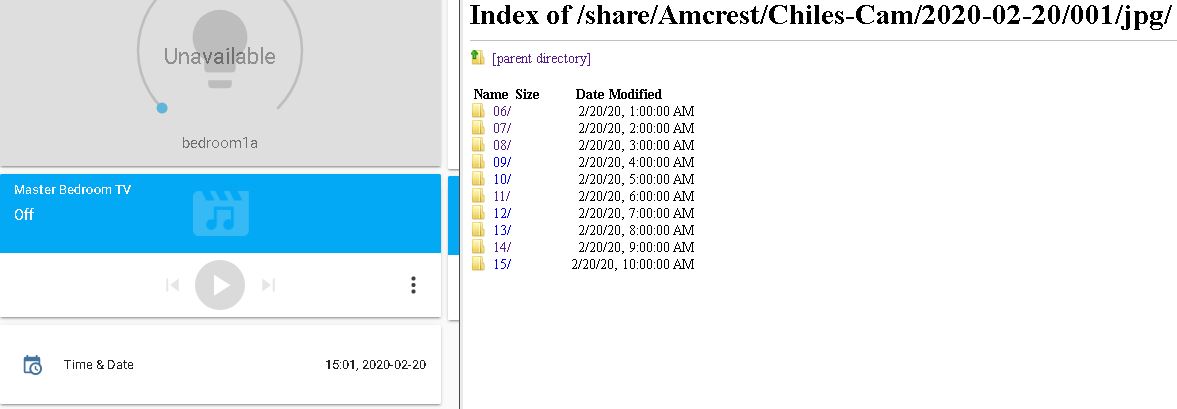Click the folder icon beside 07/
Screen dimensions: 1177x409
pyautogui.click(x=478, y=128)
